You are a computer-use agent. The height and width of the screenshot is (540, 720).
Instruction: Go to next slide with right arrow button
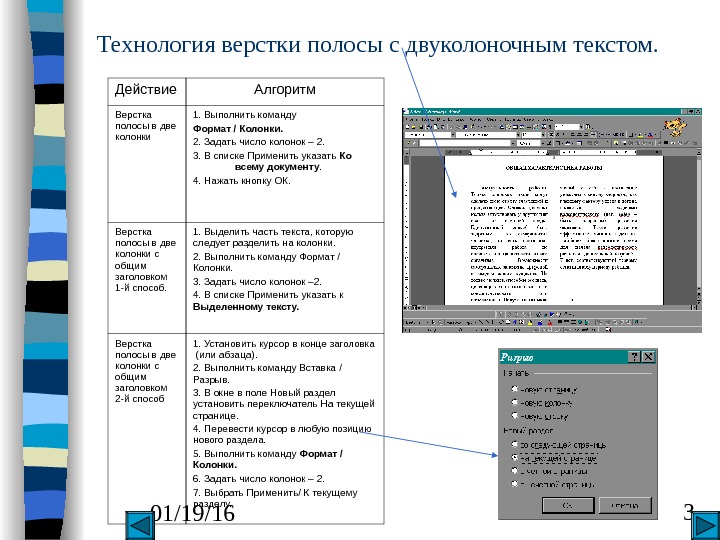coord(704,525)
